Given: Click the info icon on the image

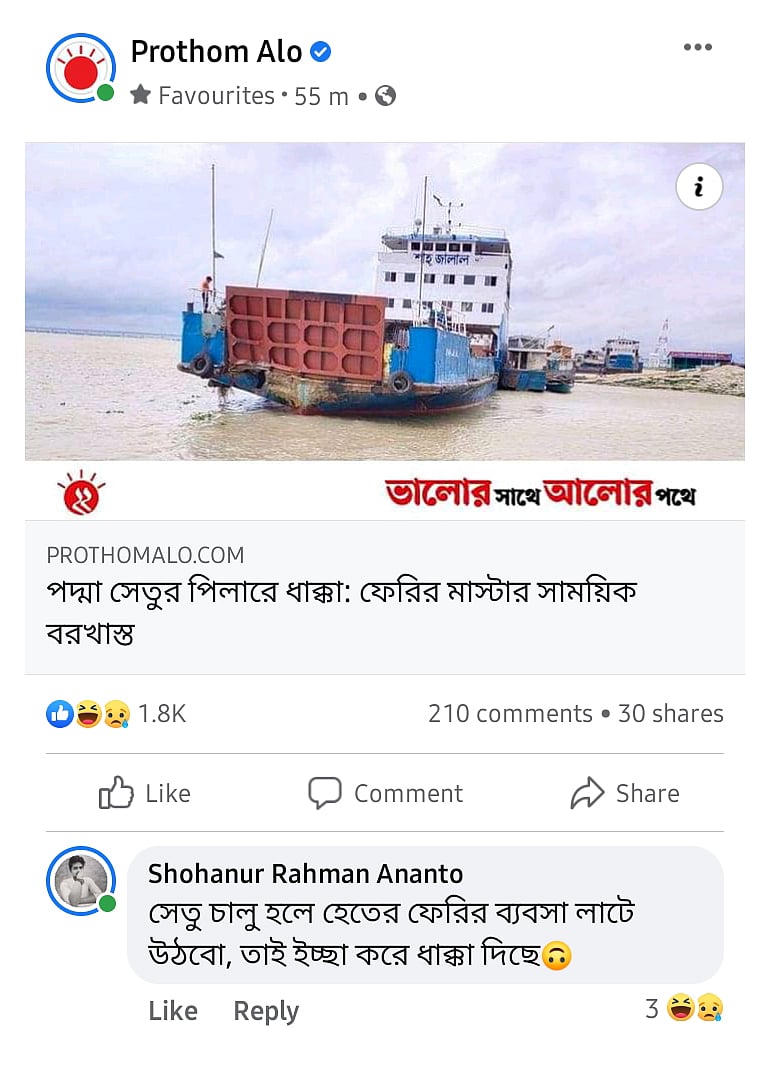Looking at the screenshot, I should tap(699, 187).
